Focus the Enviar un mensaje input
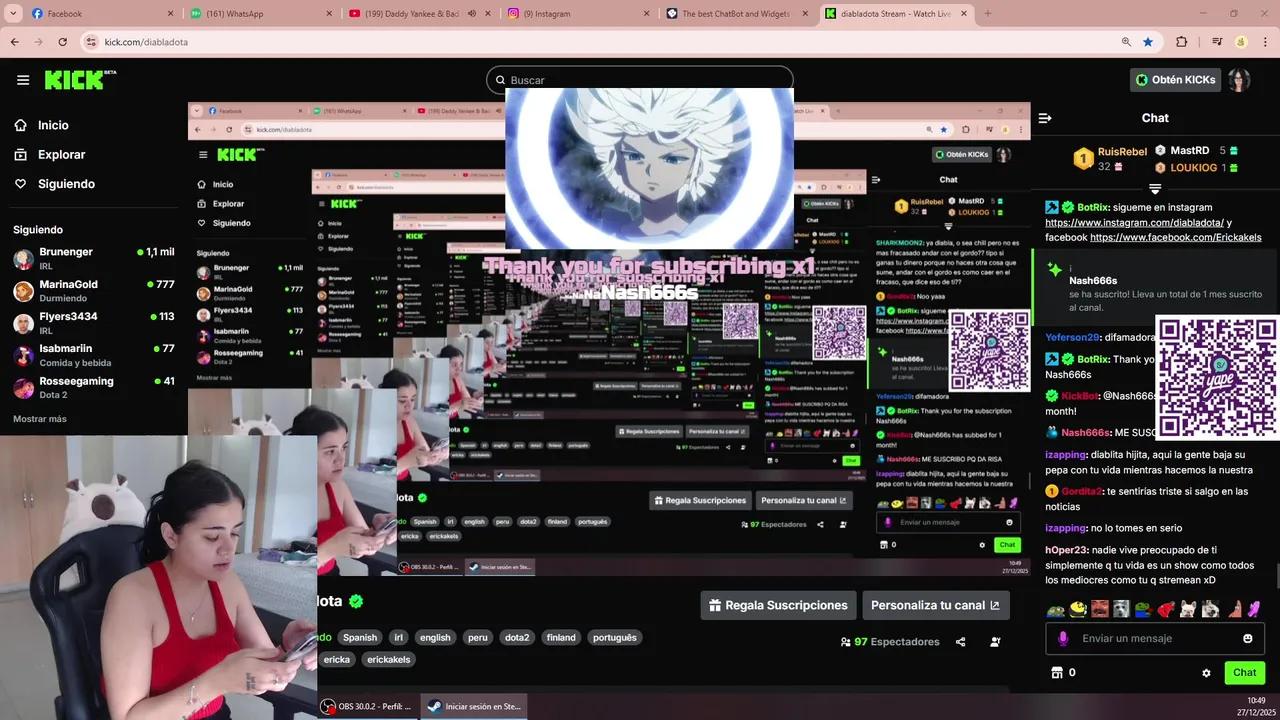 [1155, 638]
